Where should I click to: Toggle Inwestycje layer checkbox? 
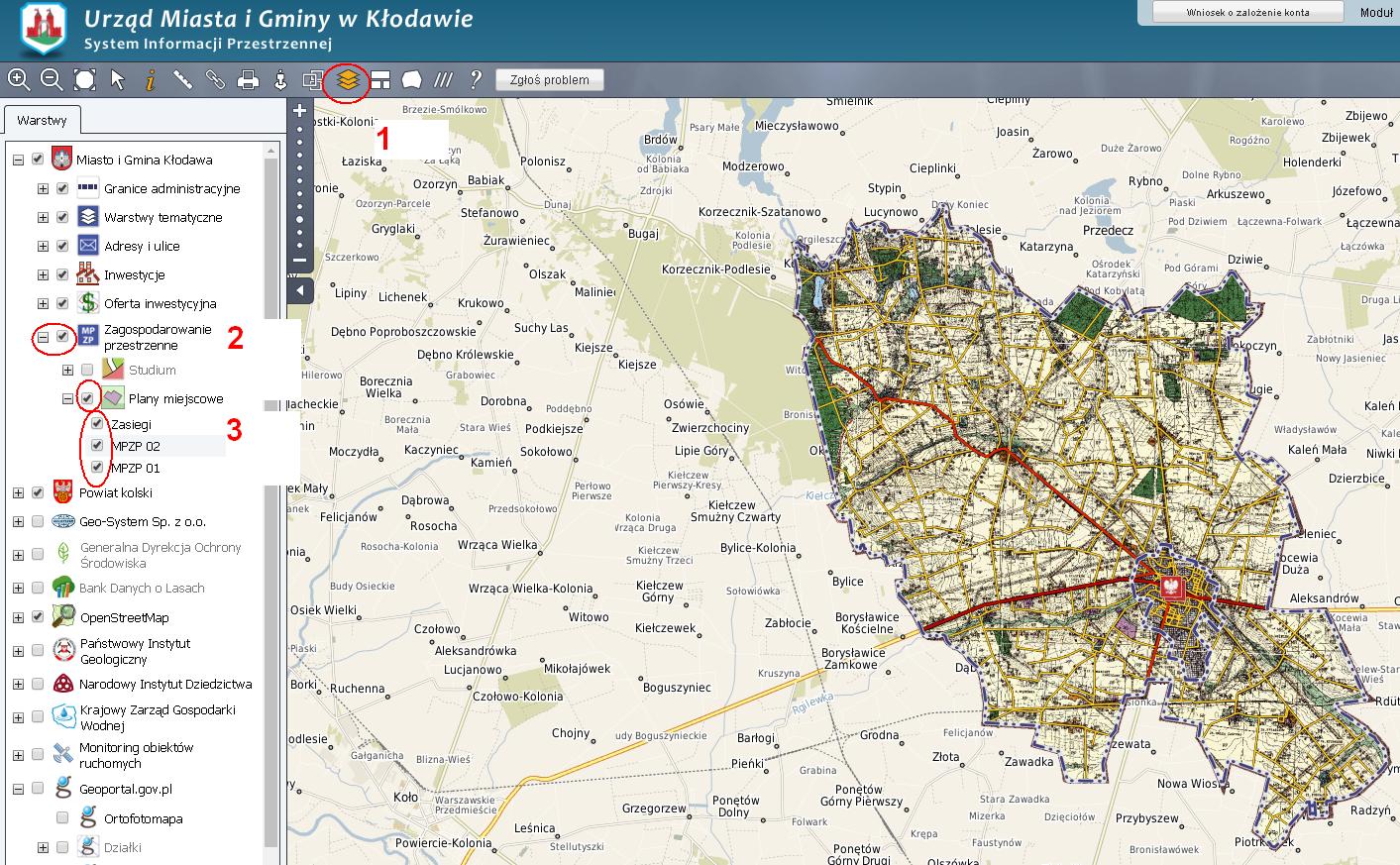62,274
